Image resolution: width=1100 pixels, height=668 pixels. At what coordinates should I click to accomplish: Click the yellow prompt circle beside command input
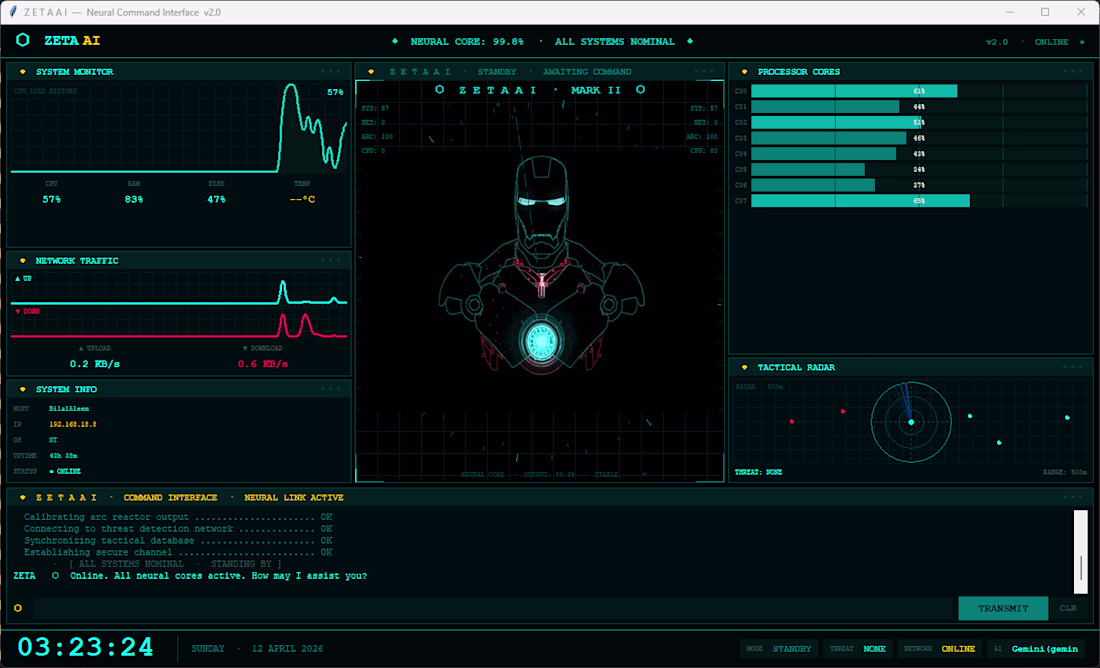[18, 608]
